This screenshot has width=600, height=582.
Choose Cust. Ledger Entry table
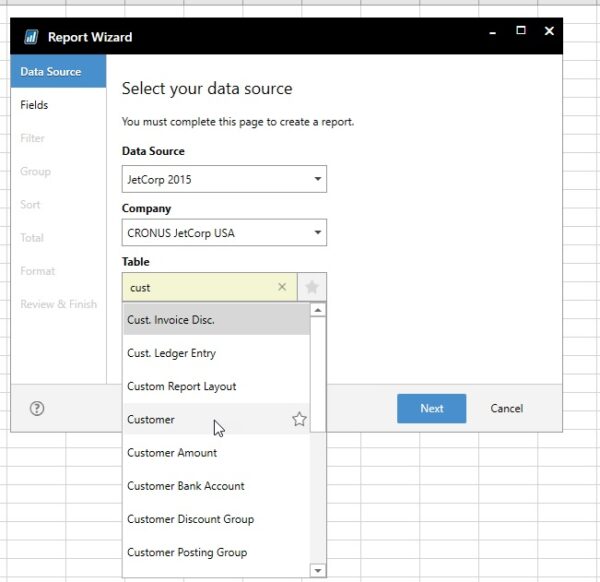pyautogui.click(x=171, y=353)
